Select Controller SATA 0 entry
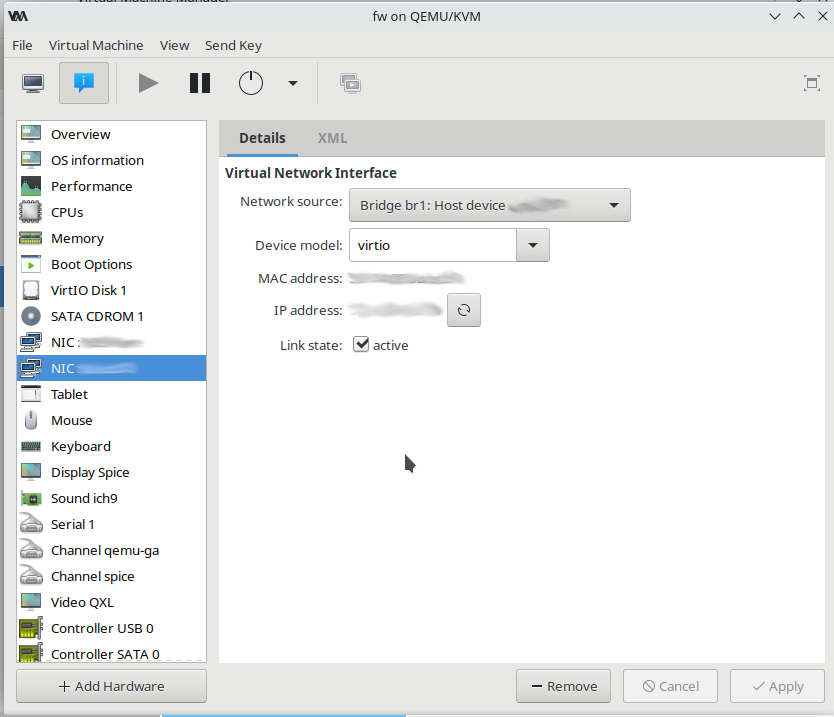The width and height of the screenshot is (834, 717). tap(112, 653)
